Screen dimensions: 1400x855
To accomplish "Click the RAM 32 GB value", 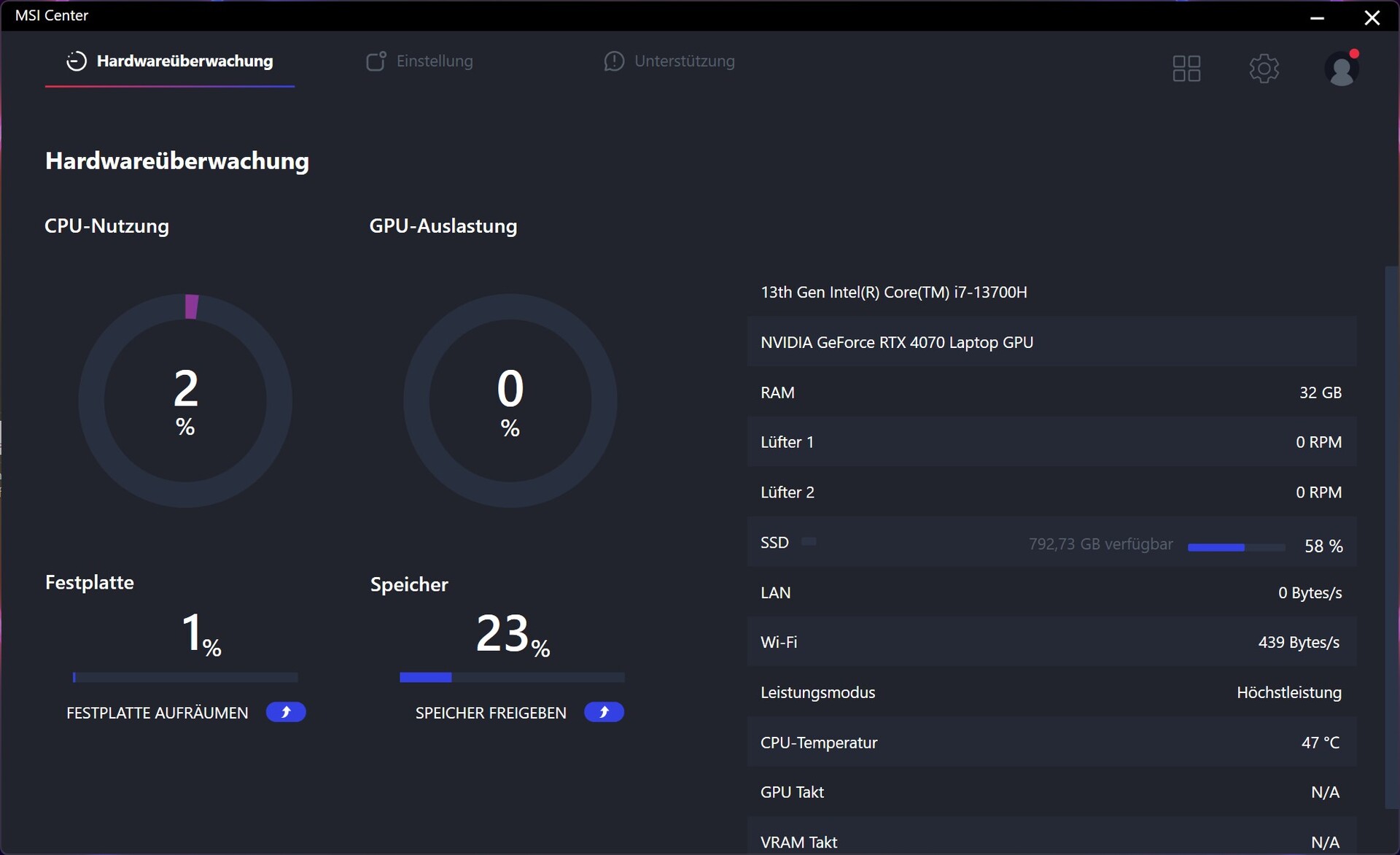I will (x=1320, y=392).
